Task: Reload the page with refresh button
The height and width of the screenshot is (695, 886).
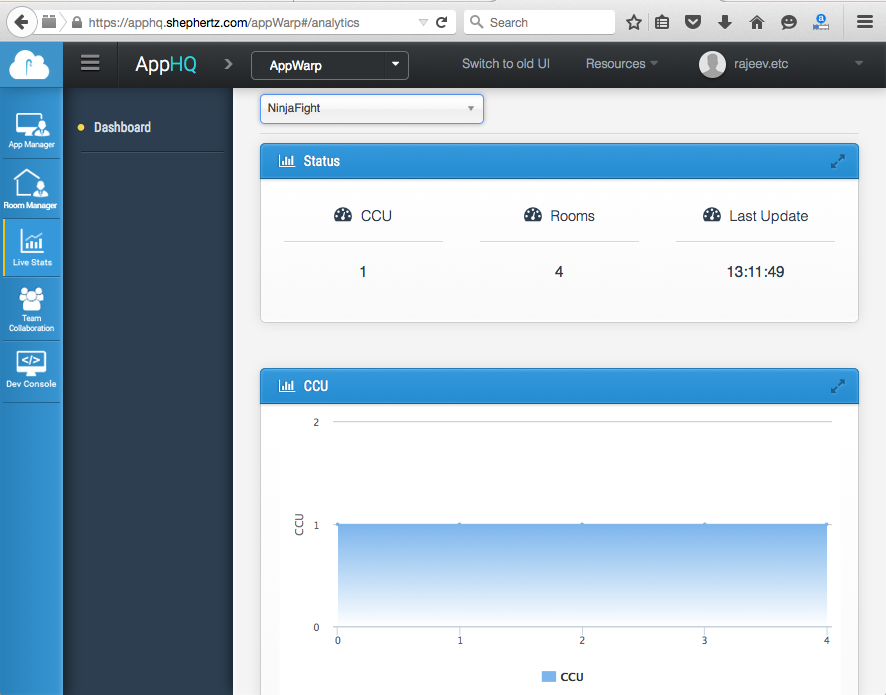Action: tap(441, 22)
